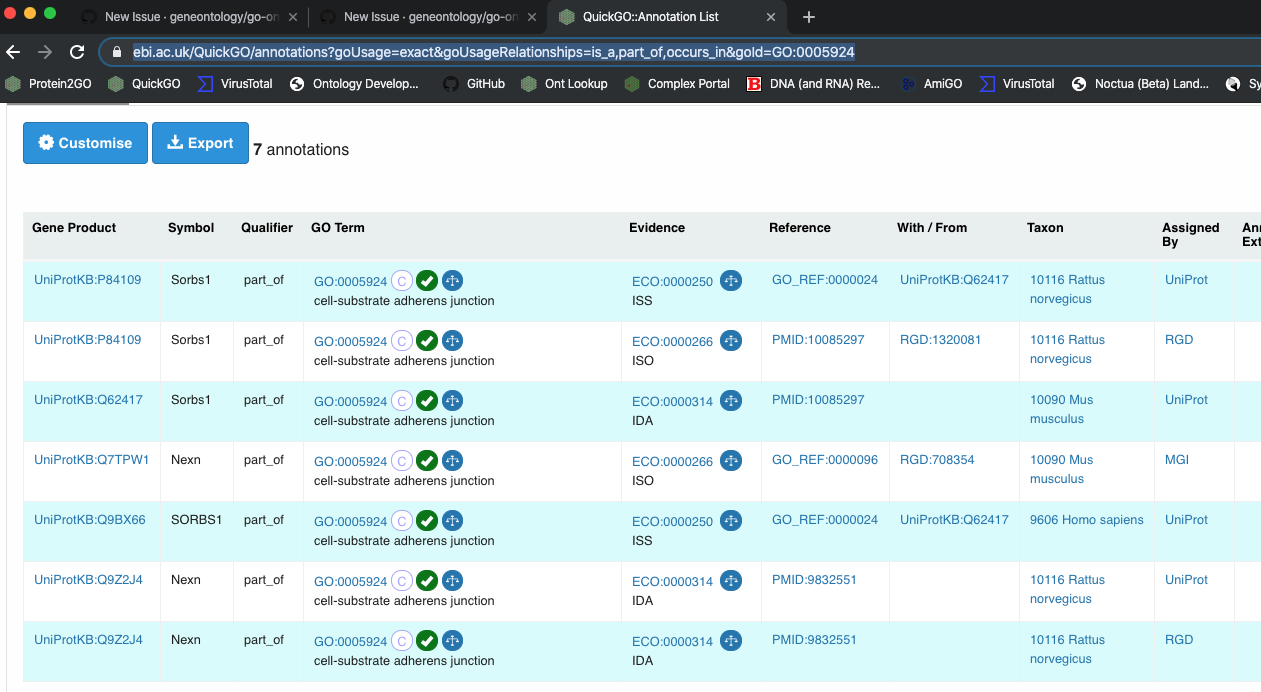Click the With / From column header
The height and width of the screenshot is (692, 1261).
(932, 228)
